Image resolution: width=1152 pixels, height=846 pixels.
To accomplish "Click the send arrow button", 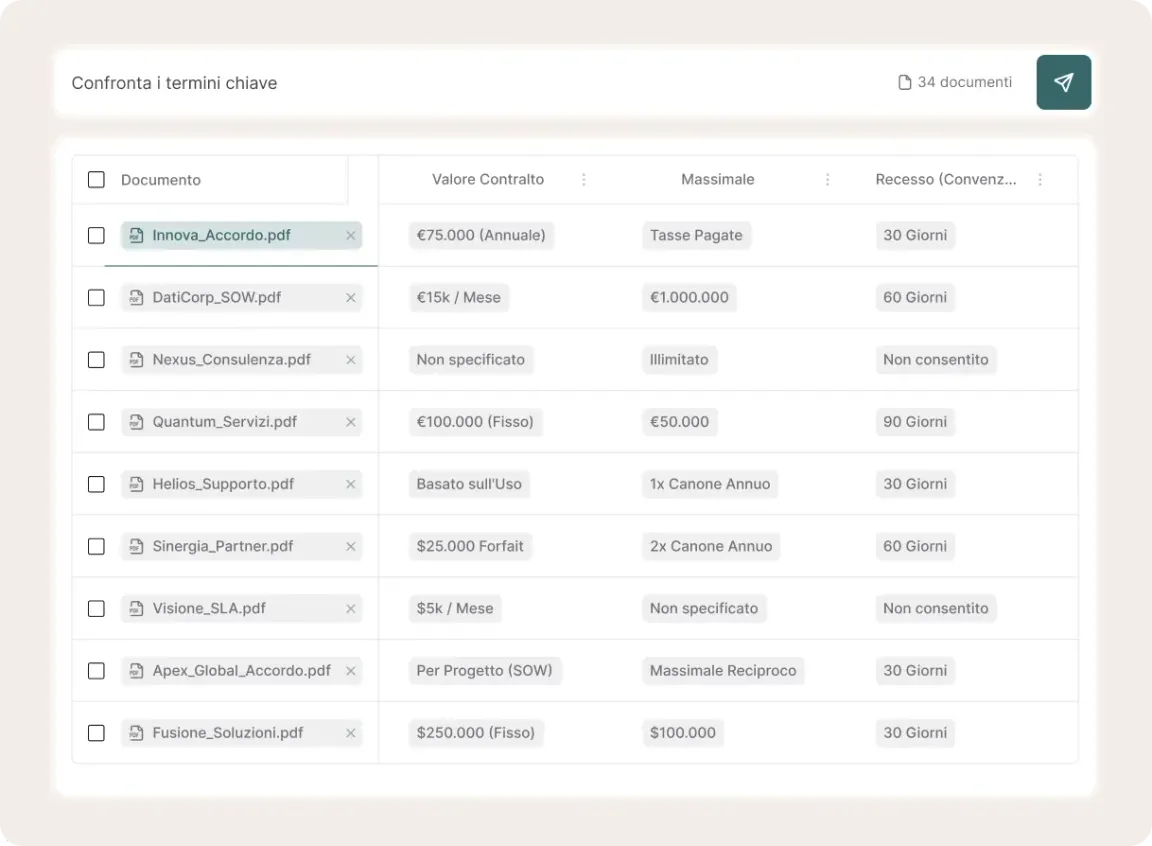I will 1063,82.
